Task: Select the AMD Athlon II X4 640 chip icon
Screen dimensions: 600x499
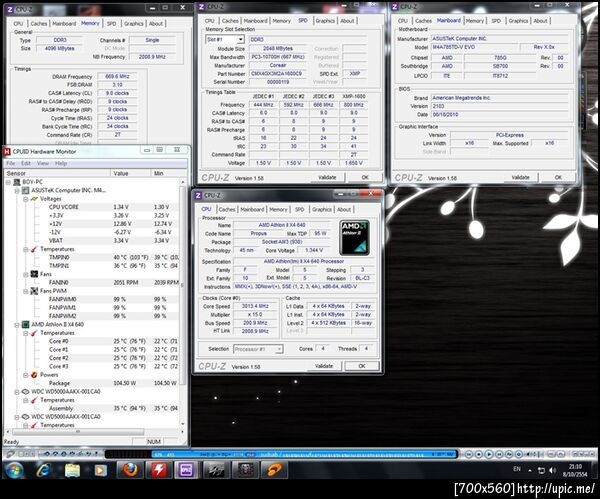Action: point(25,325)
